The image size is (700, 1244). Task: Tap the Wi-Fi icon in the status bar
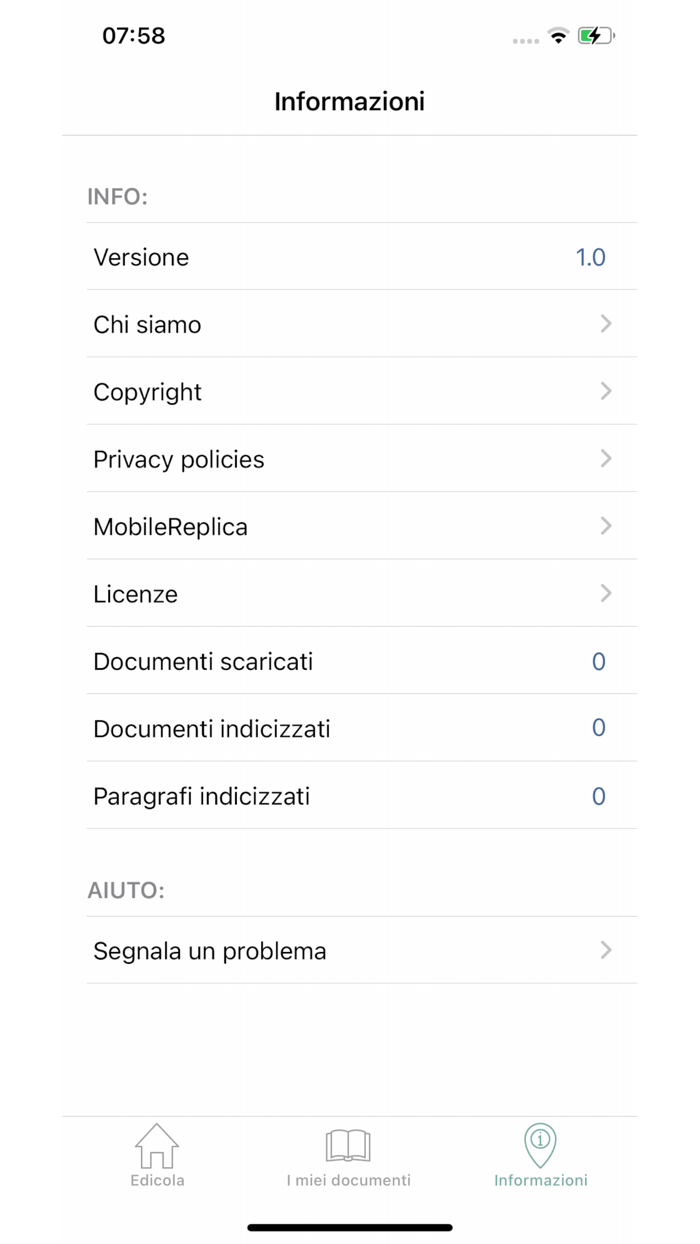[x=561, y=36]
